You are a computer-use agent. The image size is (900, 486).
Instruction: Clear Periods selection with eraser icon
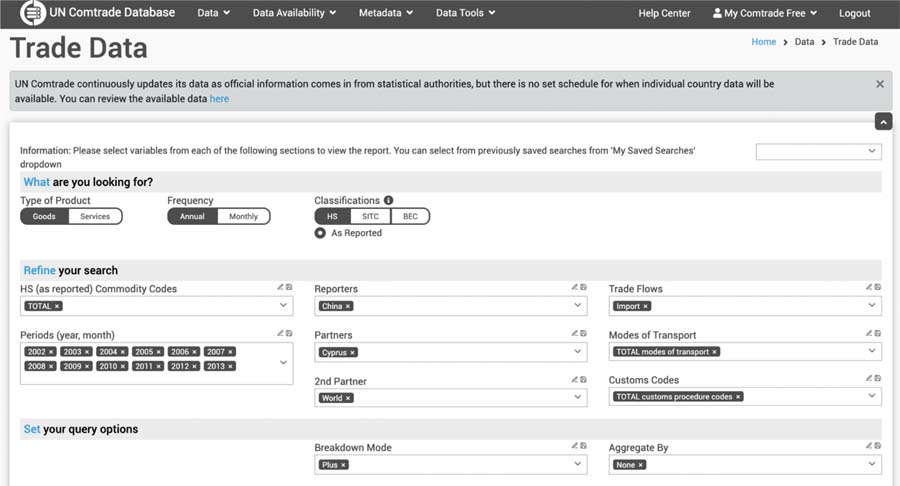click(281, 333)
